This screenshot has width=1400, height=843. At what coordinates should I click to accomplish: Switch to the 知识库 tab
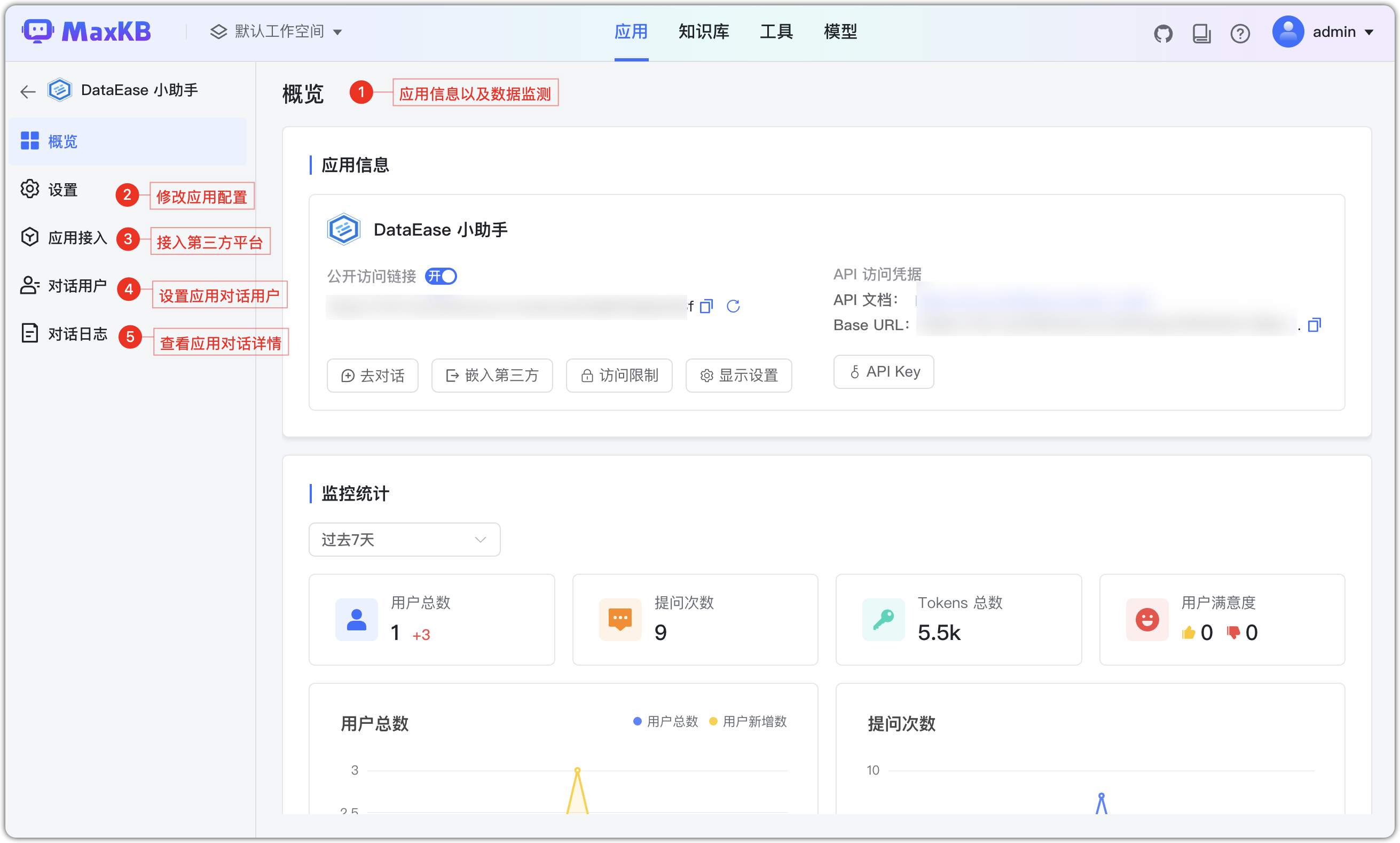pos(703,32)
